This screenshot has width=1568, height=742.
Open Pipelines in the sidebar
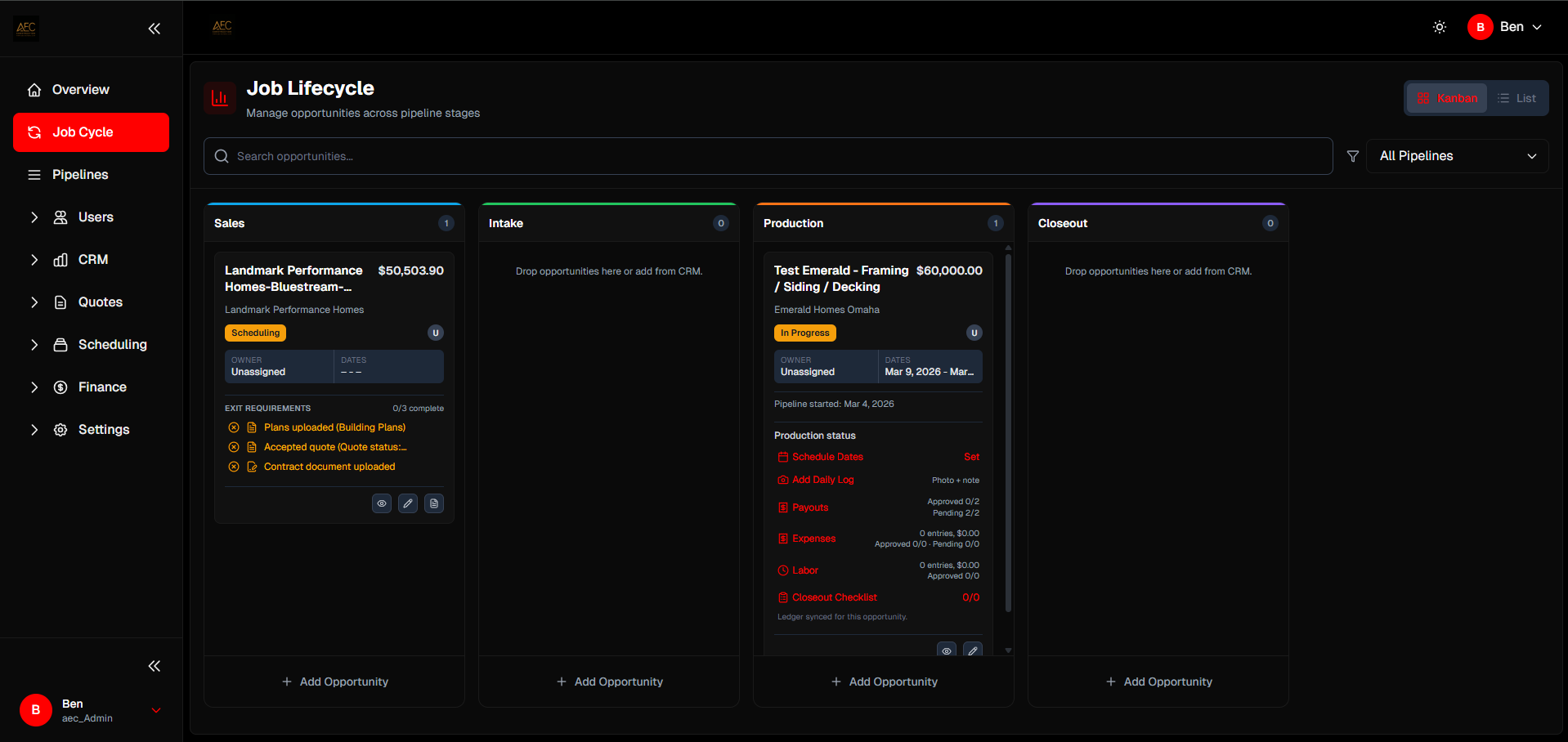[92, 175]
